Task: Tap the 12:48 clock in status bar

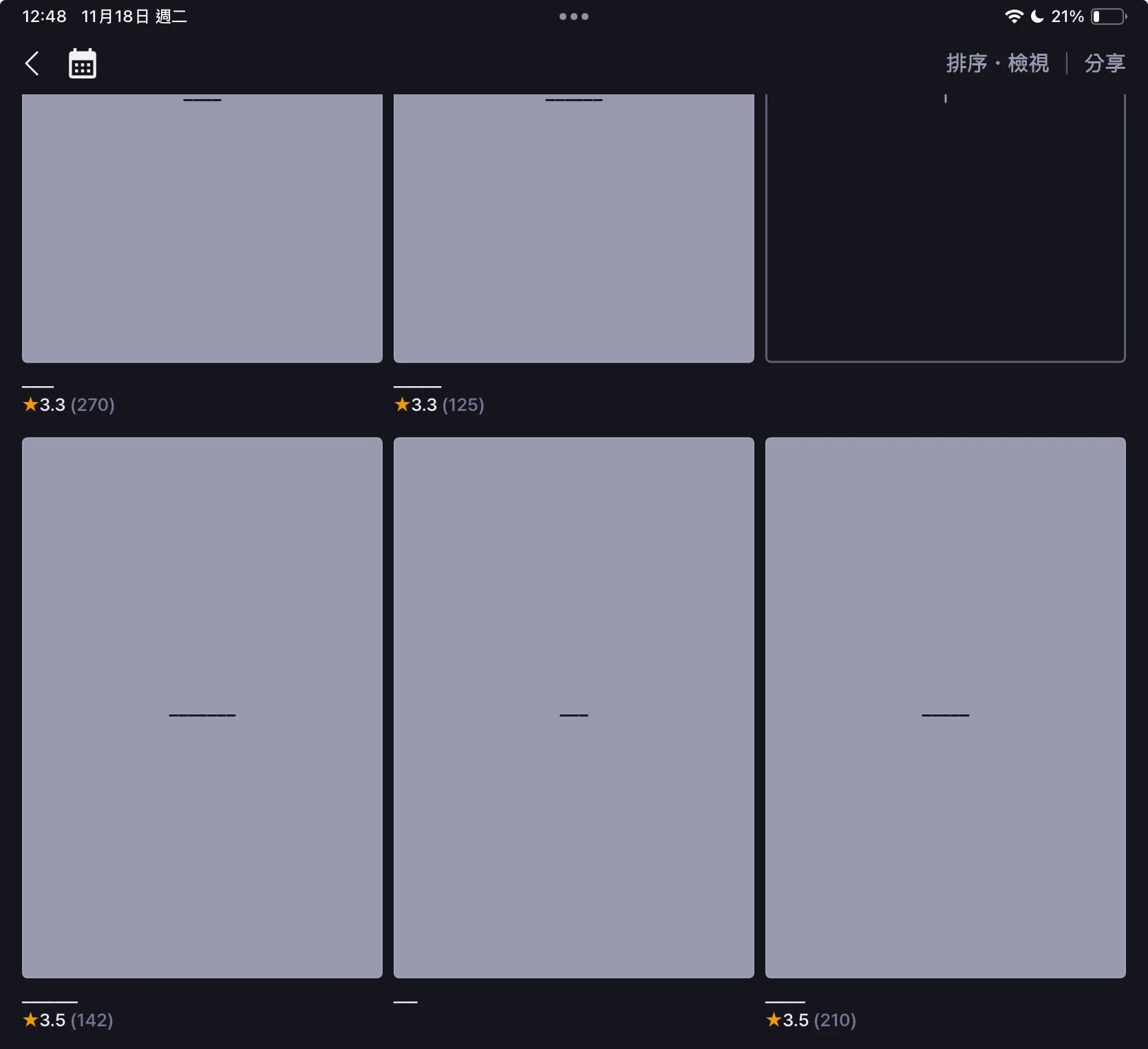Action: 44,17
